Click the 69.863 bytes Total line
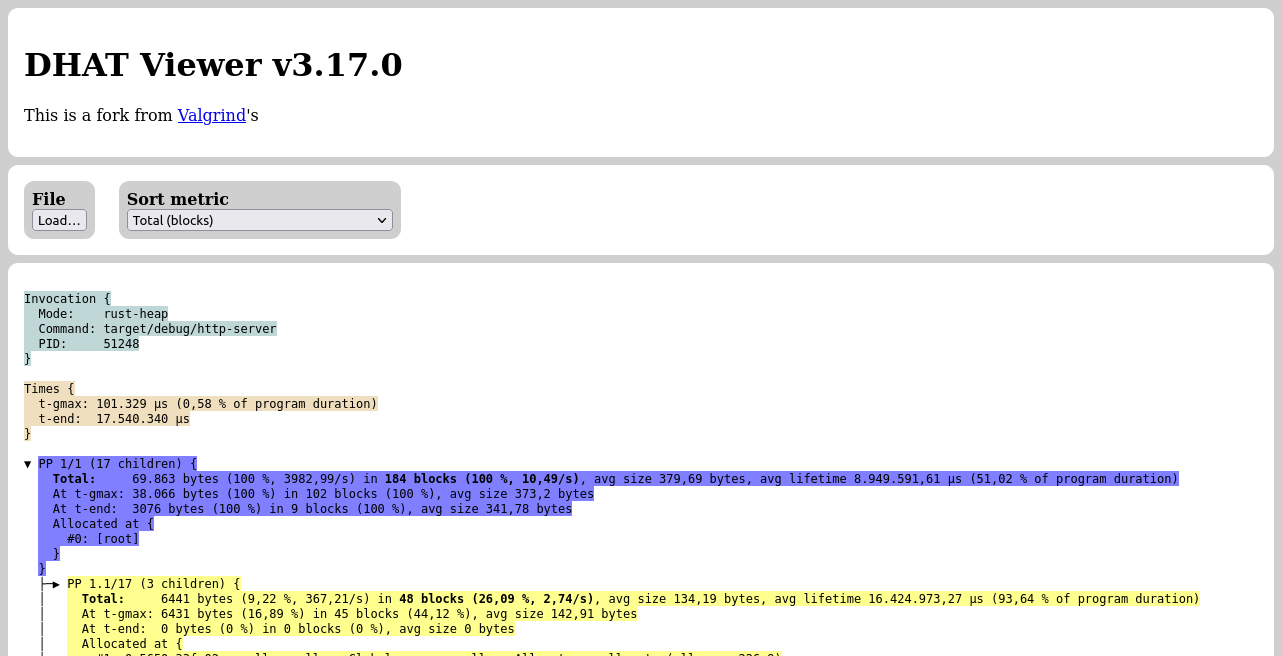Image resolution: width=1282 pixels, height=656 pixels. coord(608,479)
